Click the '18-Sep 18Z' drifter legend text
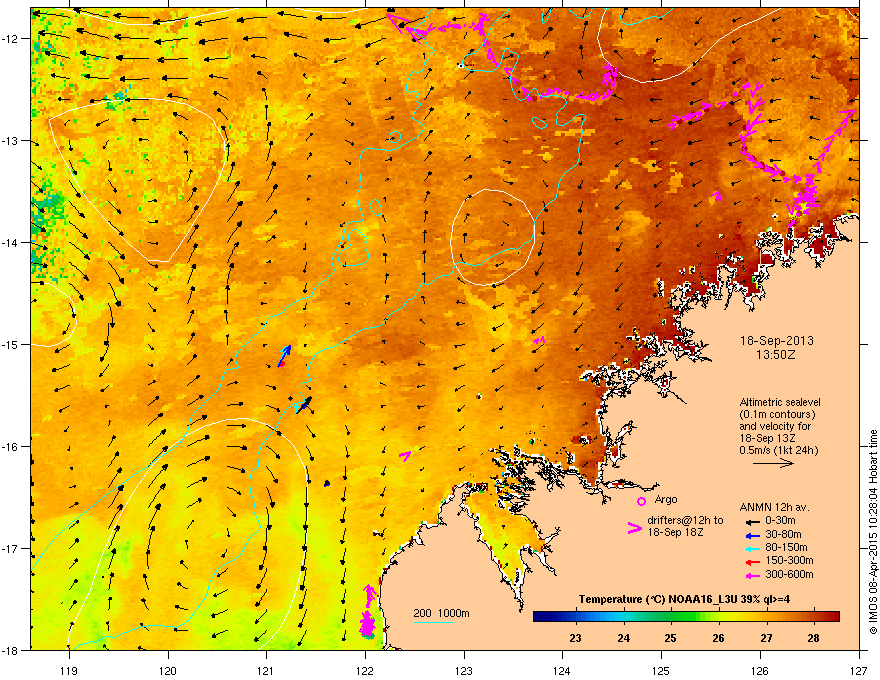The image size is (880, 680). tap(675, 531)
